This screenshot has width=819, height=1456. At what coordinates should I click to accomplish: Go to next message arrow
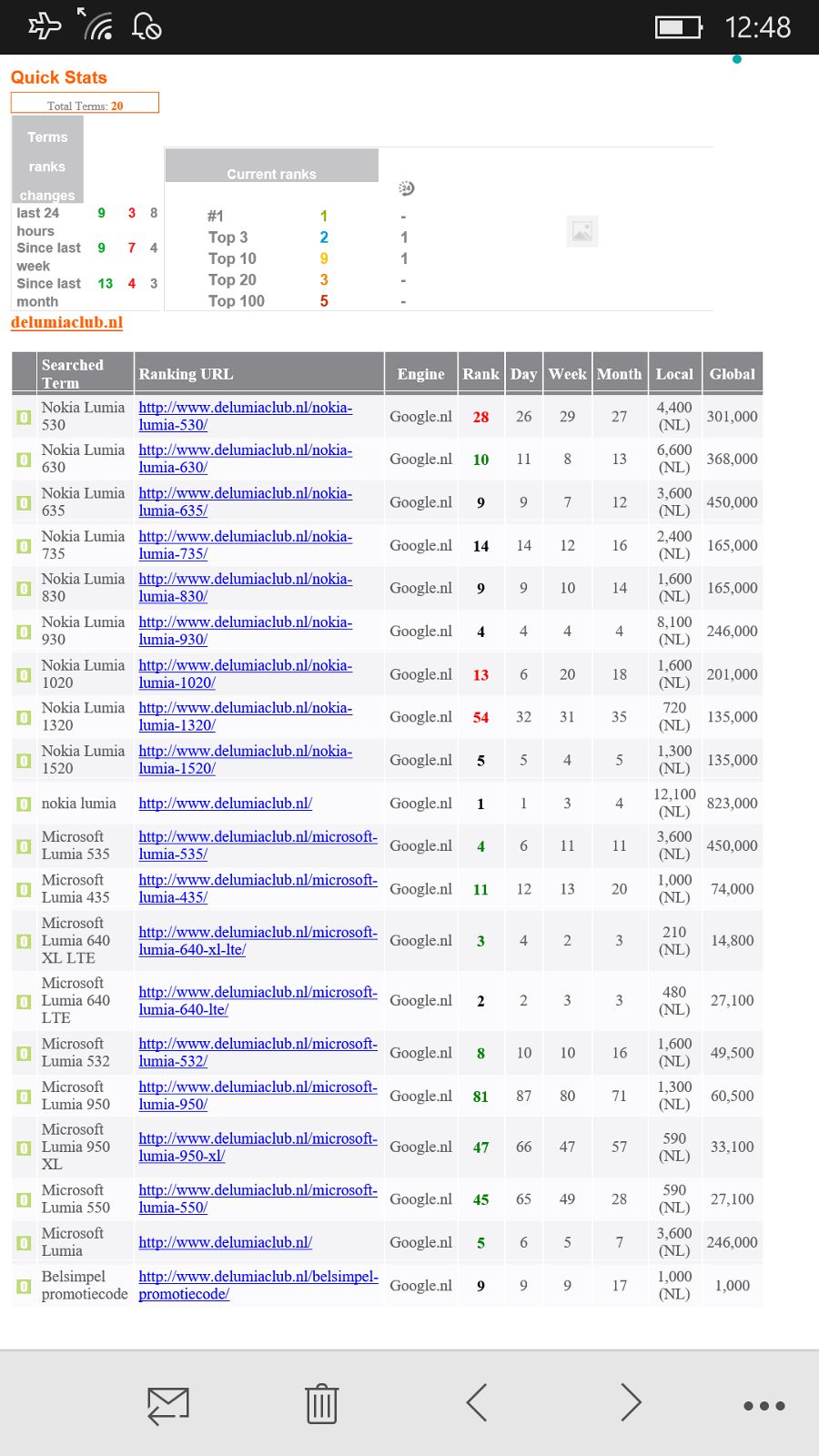[631, 1402]
